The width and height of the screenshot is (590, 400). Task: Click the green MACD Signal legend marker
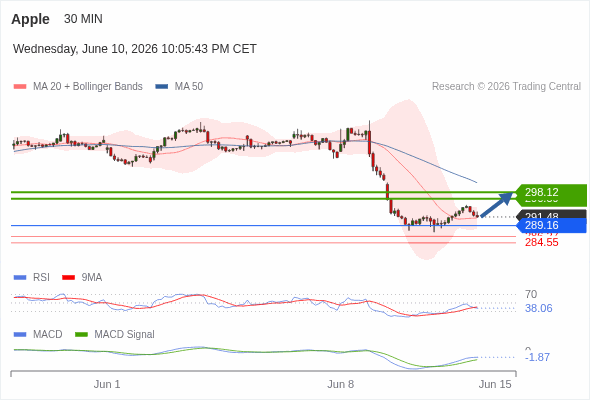(x=81, y=335)
